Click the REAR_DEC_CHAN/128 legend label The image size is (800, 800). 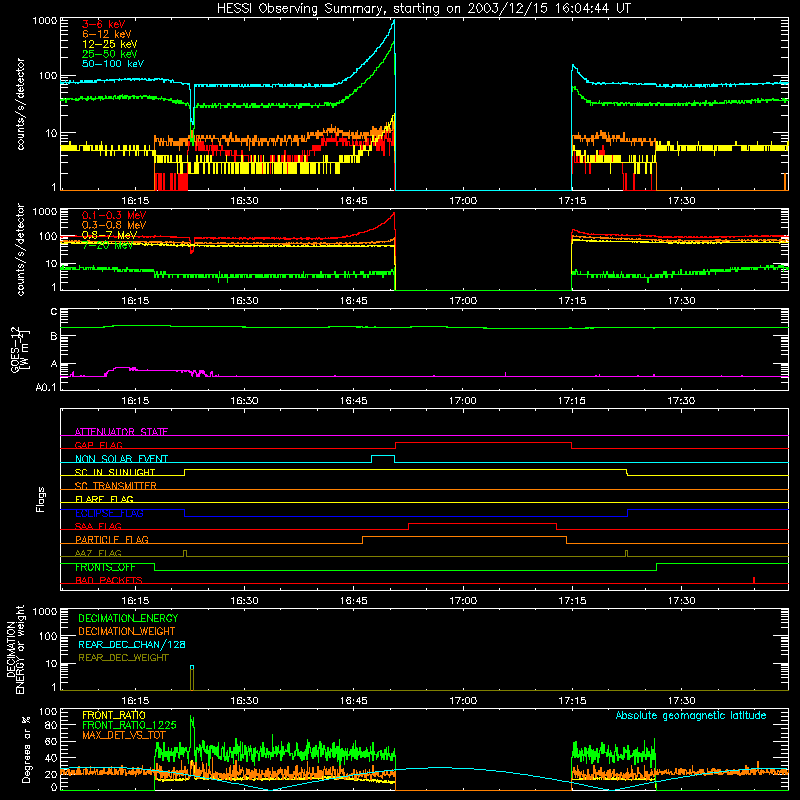[132, 644]
